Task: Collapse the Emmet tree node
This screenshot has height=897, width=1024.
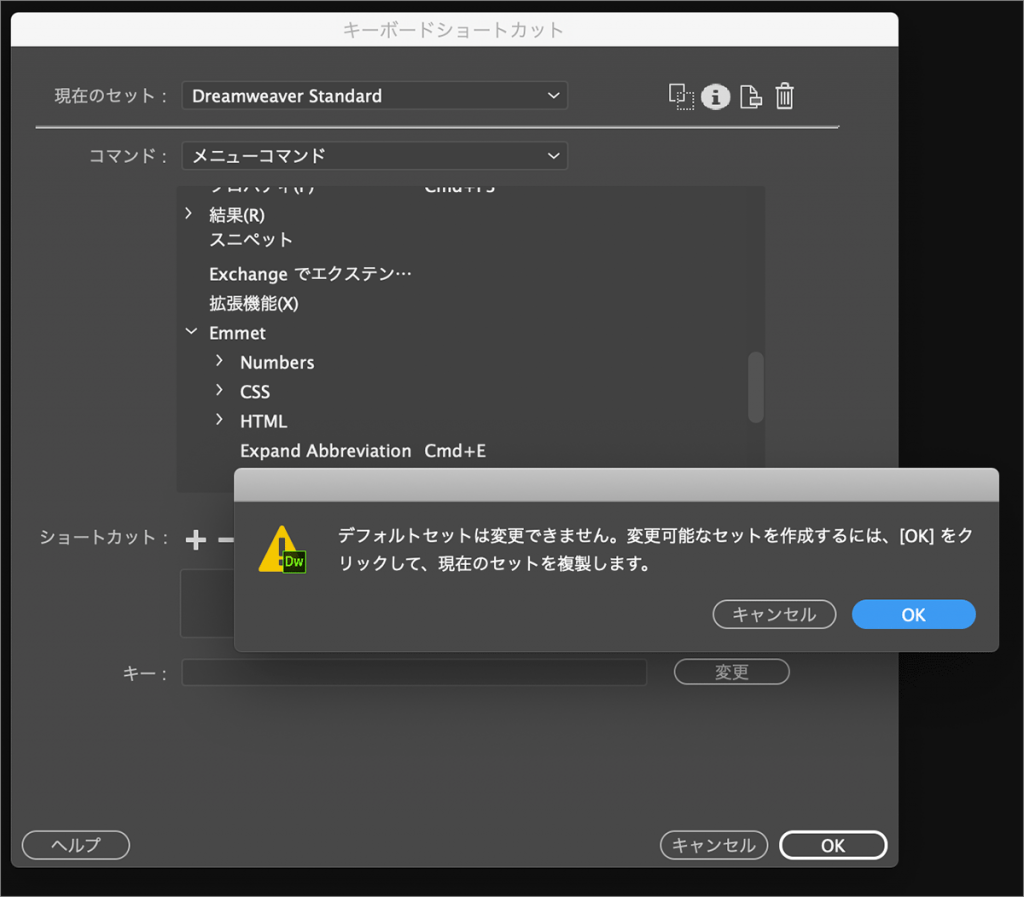Action: coord(191,333)
